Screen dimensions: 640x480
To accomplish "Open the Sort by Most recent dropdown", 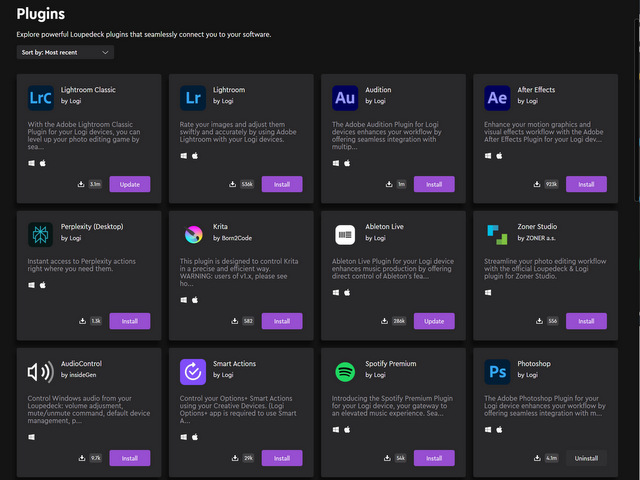I will [65, 52].
